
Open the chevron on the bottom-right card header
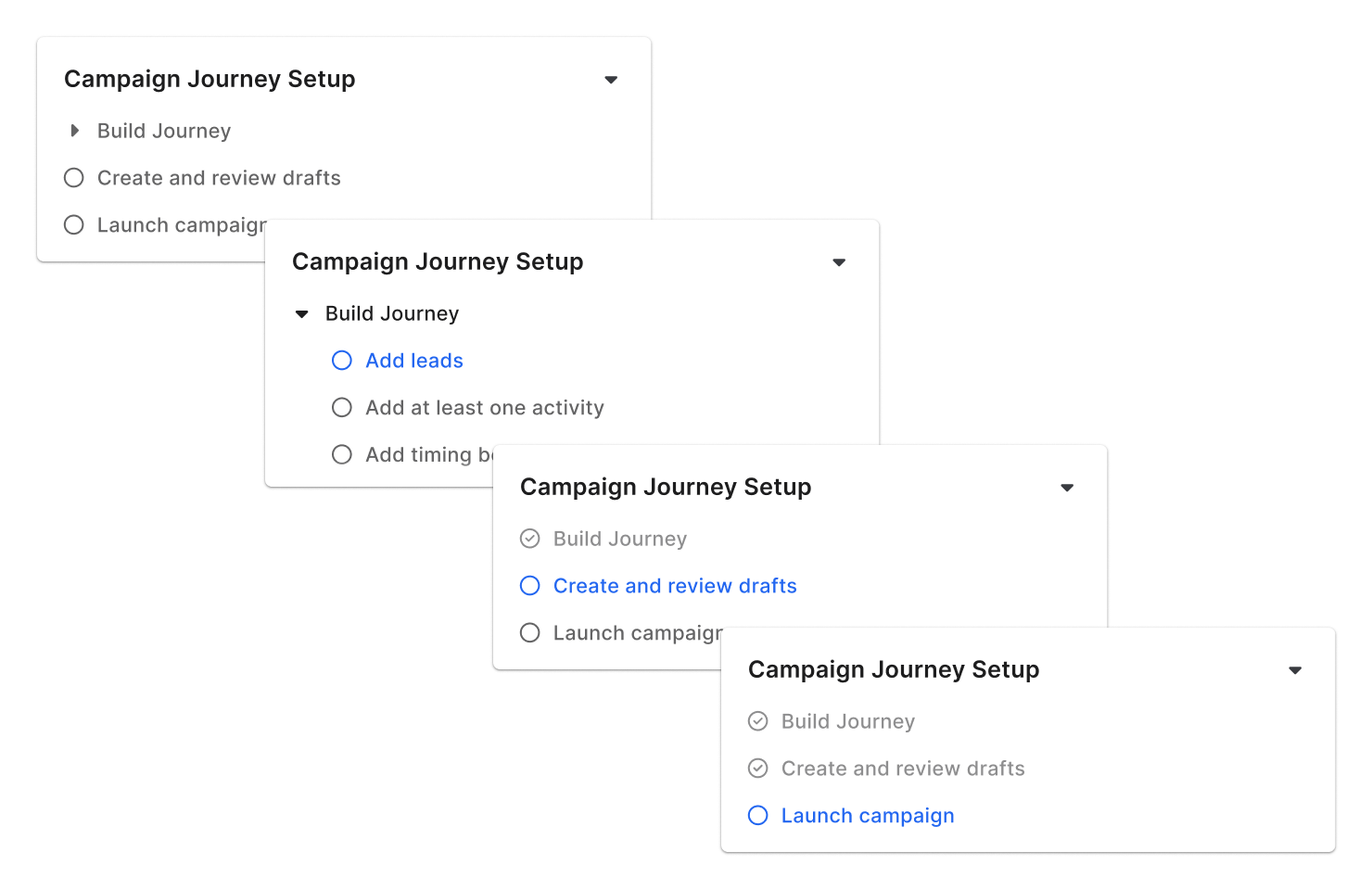click(x=1296, y=669)
